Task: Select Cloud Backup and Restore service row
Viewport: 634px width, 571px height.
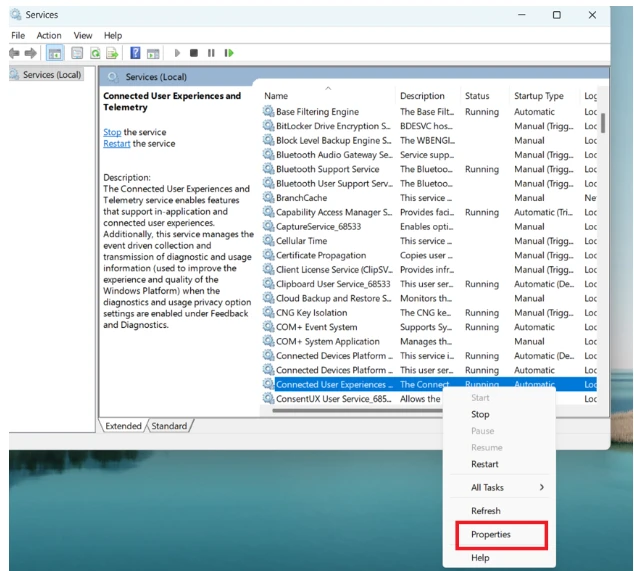Action: pyautogui.click(x=429, y=298)
